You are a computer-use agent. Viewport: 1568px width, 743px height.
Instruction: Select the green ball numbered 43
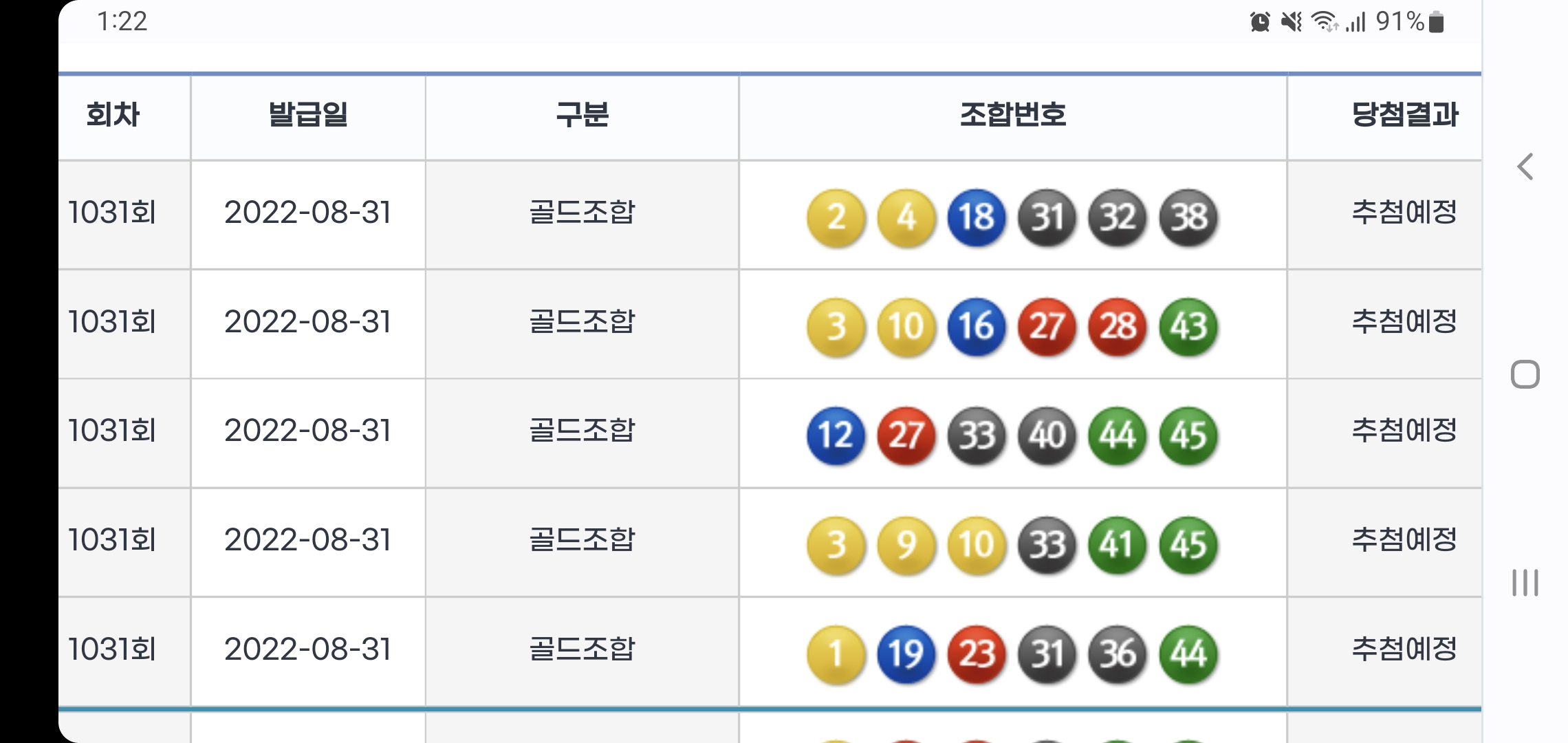[x=1188, y=327]
